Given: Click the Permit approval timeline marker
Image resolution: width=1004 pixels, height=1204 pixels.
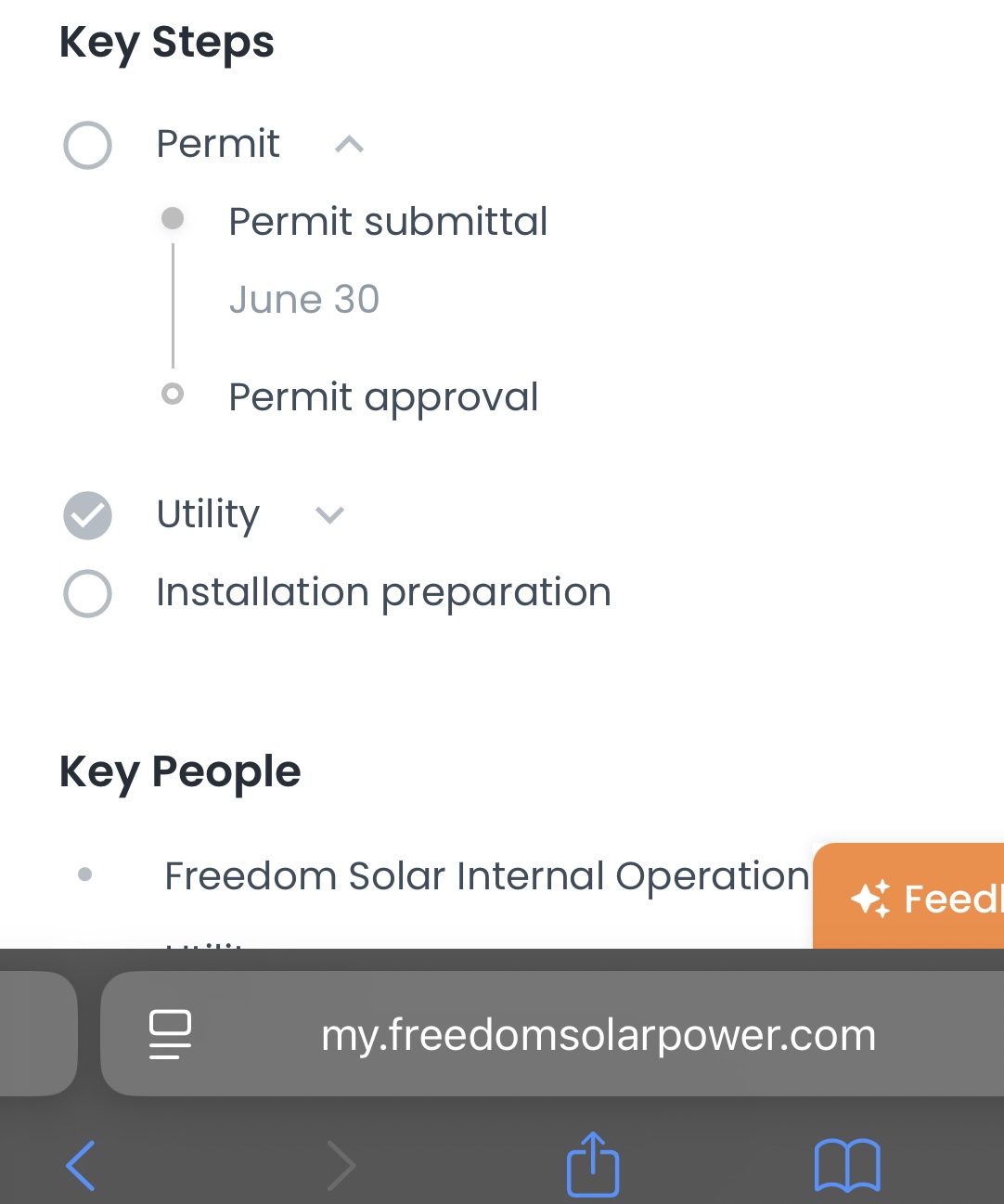Looking at the screenshot, I should [x=173, y=394].
